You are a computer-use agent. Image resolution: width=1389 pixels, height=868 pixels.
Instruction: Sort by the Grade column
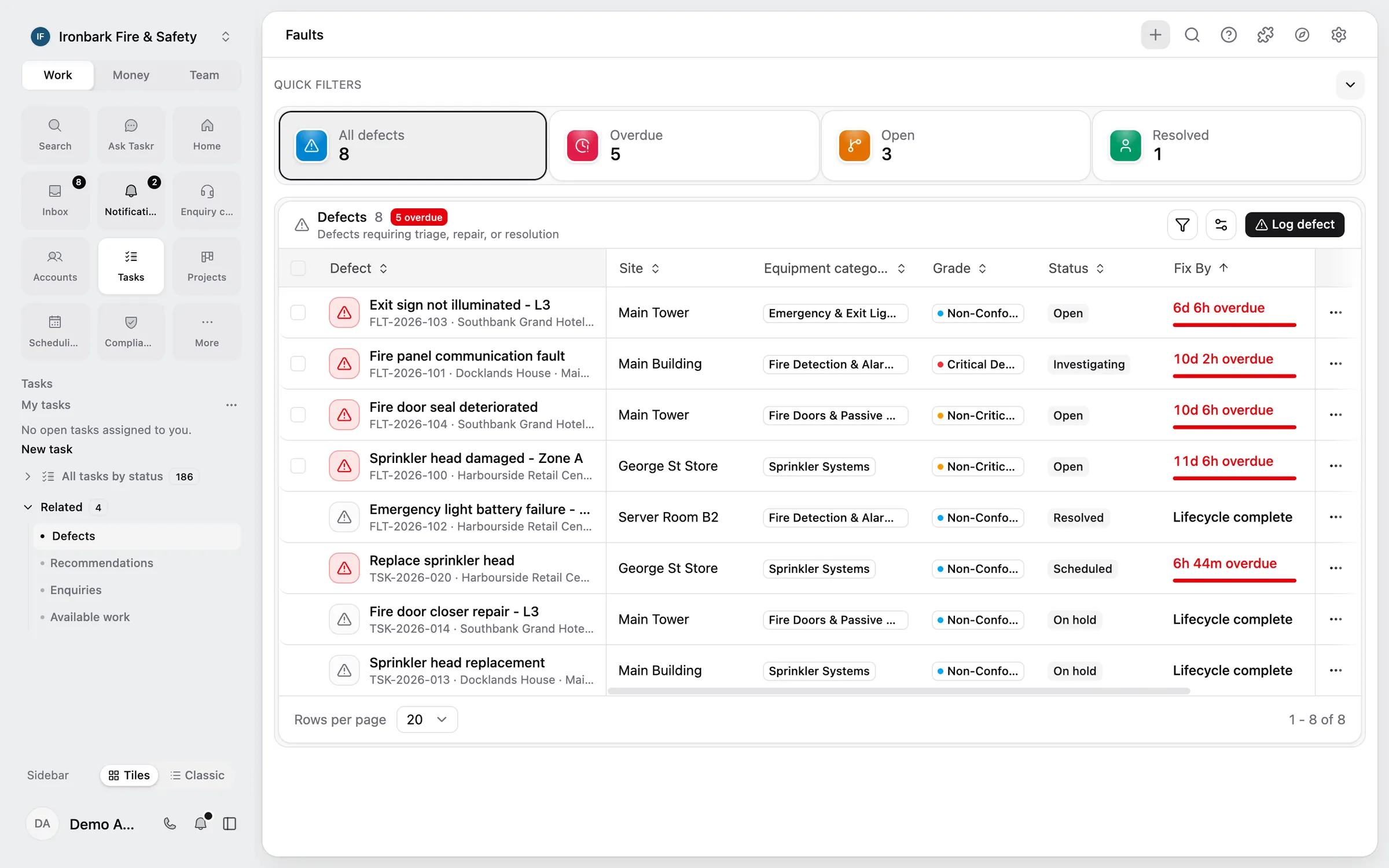pos(960,268)
